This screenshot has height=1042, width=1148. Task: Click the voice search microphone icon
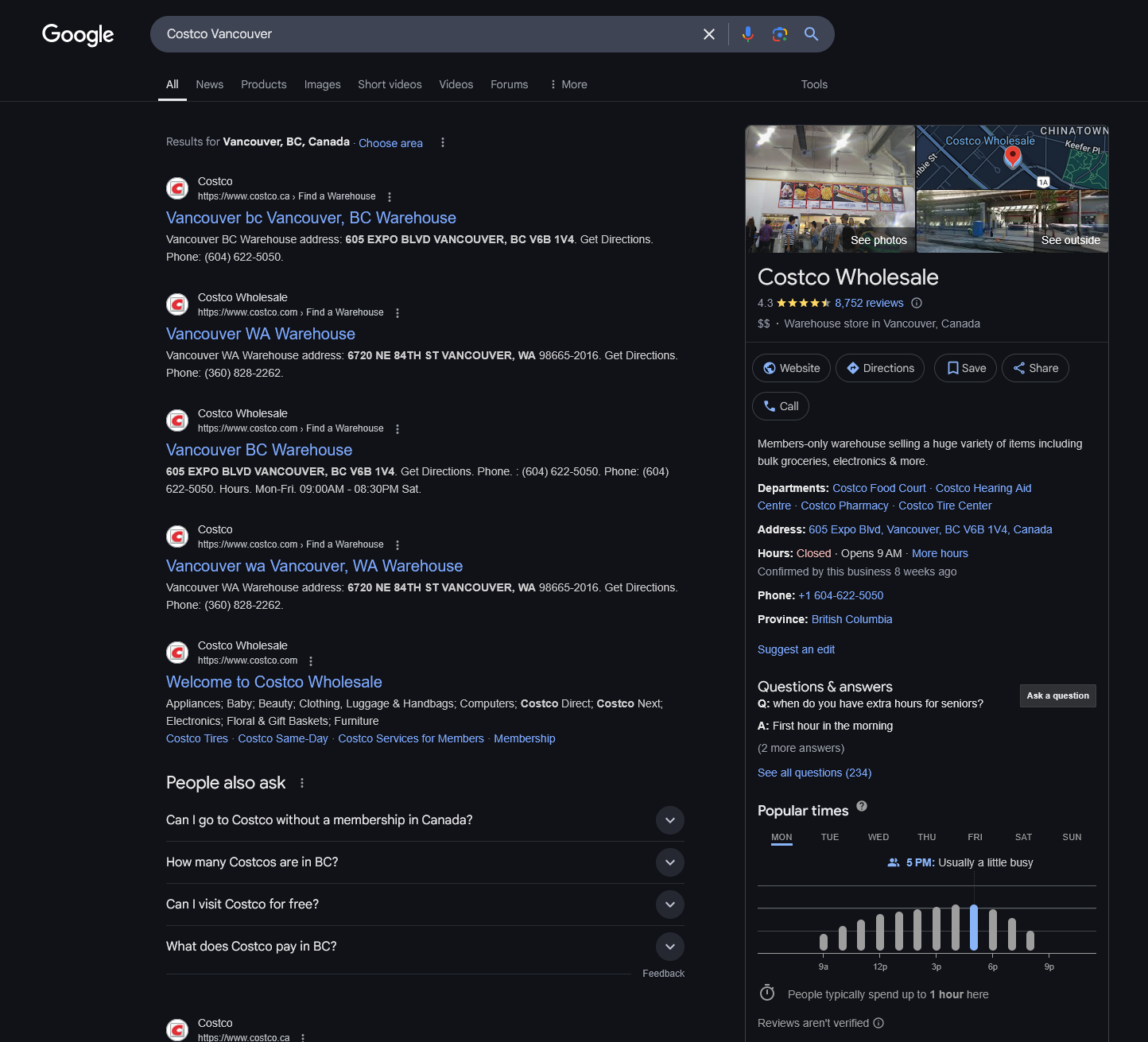click(747, 34)
